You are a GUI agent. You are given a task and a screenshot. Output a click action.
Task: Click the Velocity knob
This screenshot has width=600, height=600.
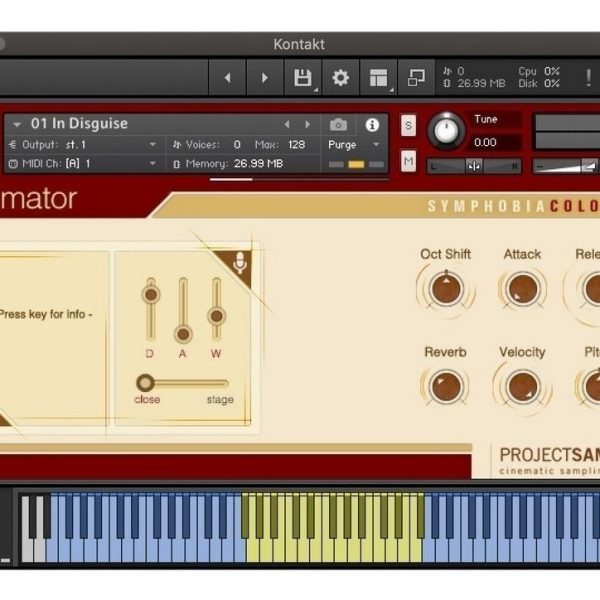click(523, 386)
